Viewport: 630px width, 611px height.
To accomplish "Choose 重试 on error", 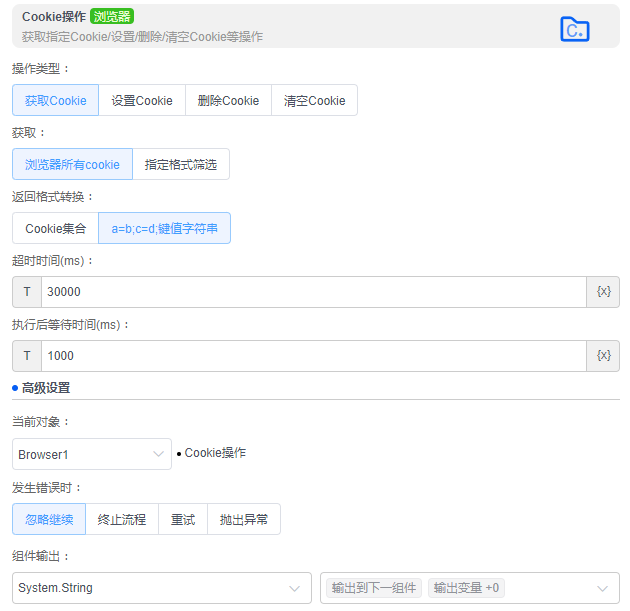I will (183, 519).
